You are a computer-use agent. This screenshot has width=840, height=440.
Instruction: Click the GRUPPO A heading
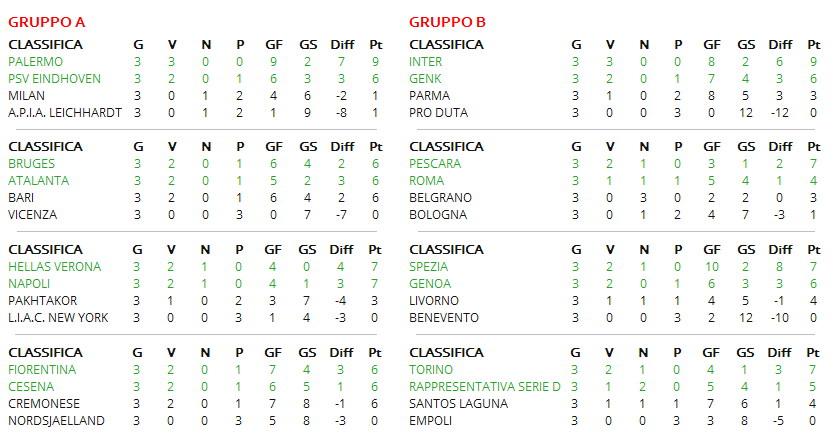44,22
